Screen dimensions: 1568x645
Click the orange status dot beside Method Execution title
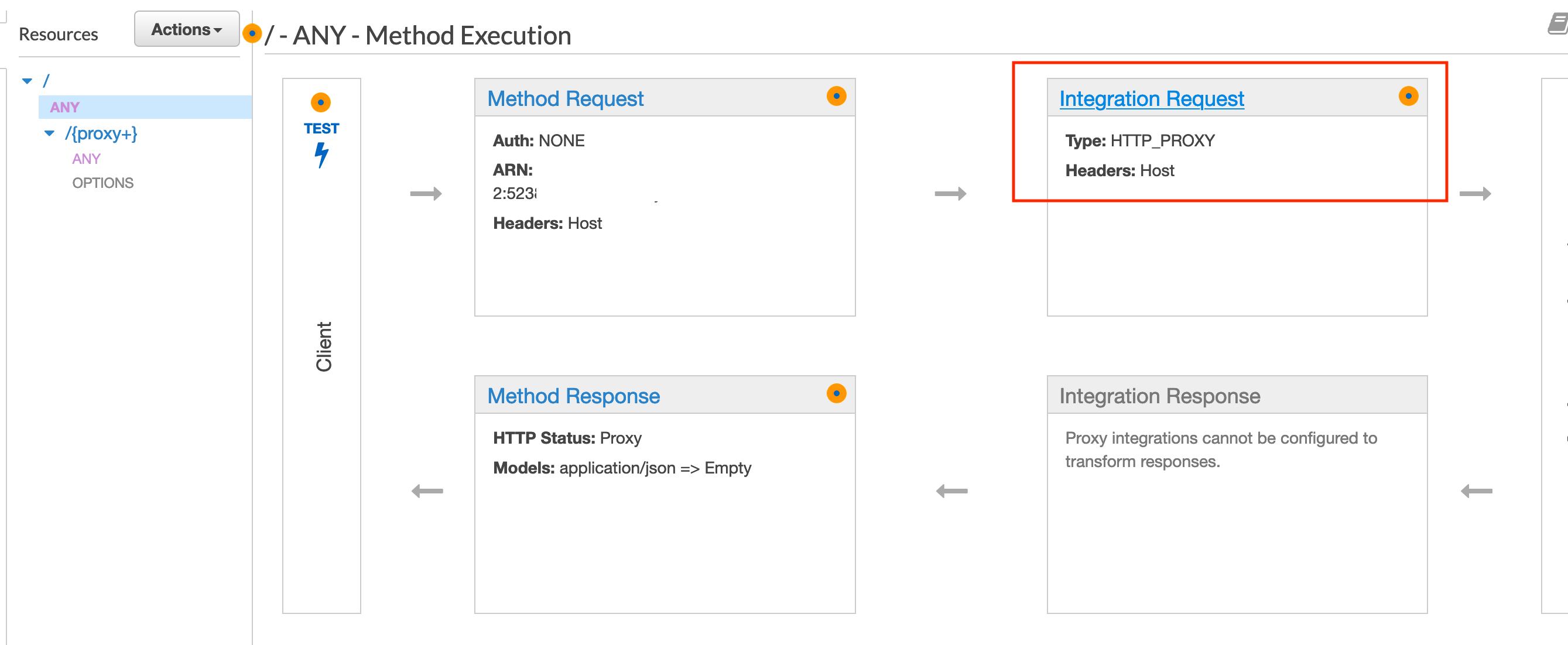(253, 35)
